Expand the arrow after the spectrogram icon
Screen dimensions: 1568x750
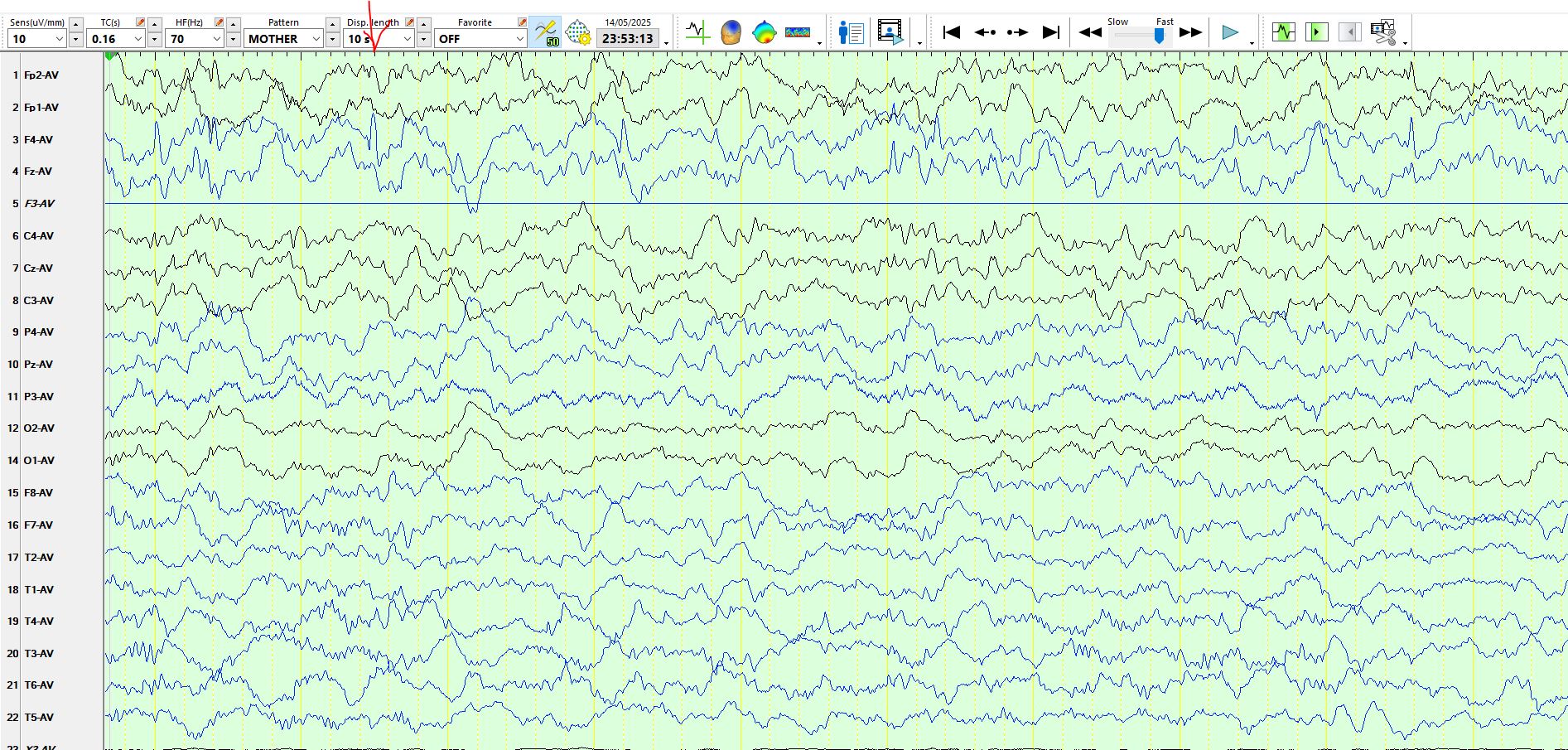819,41
